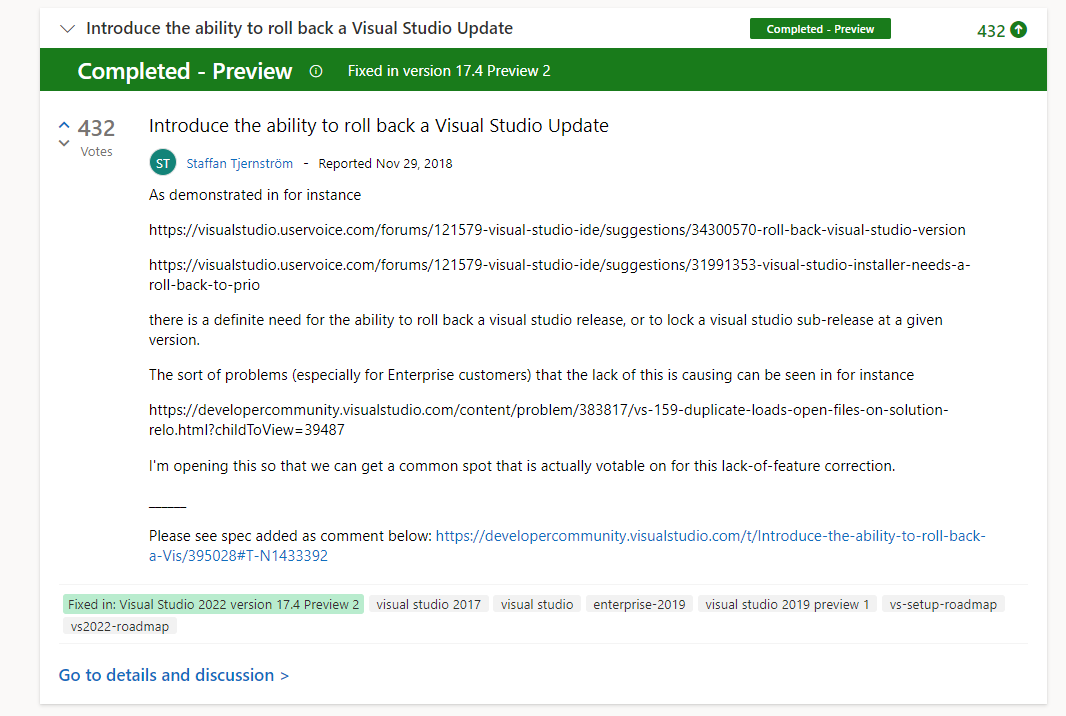Screen dimensions: 1066x716
Task: Click the ST user avatar
Action: 162,163
